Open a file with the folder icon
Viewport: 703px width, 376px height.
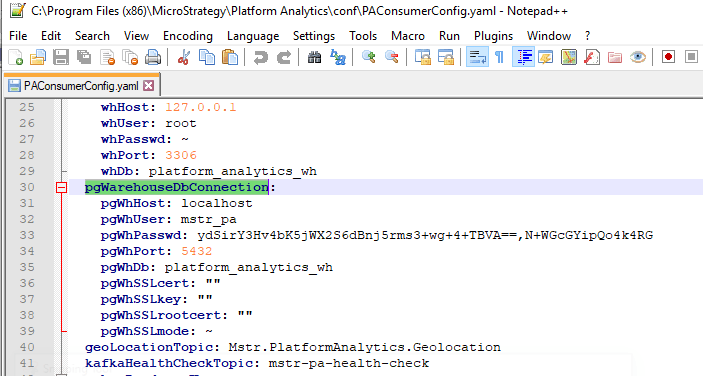tap(38, 57)
